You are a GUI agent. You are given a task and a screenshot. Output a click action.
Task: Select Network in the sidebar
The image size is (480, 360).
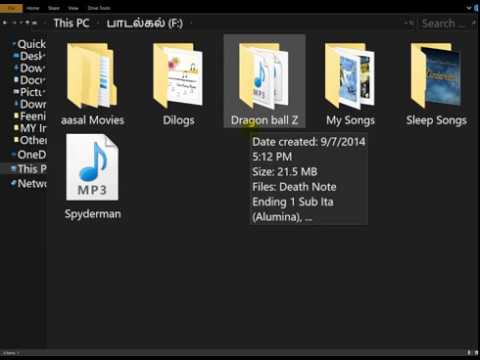(x=29, y=183)
